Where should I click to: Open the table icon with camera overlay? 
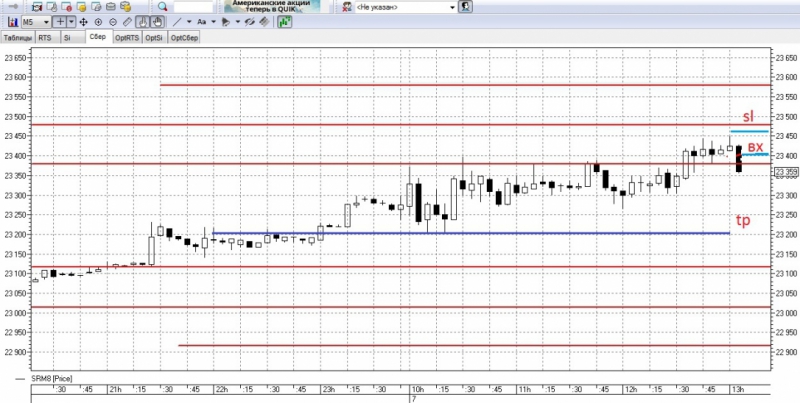(x=37, y=7)
